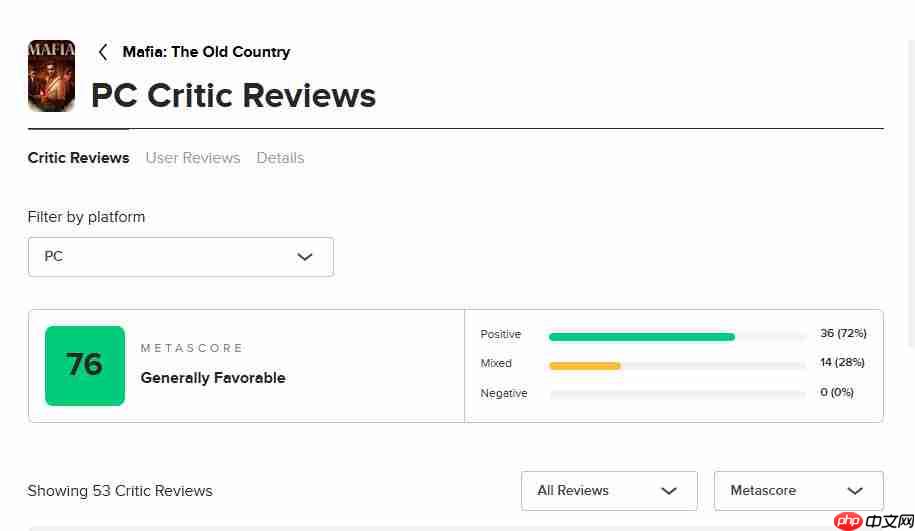Select the Positive label in score breakdown
The width and height of the screenshot is (915, 531).
[x=501, y=334]
